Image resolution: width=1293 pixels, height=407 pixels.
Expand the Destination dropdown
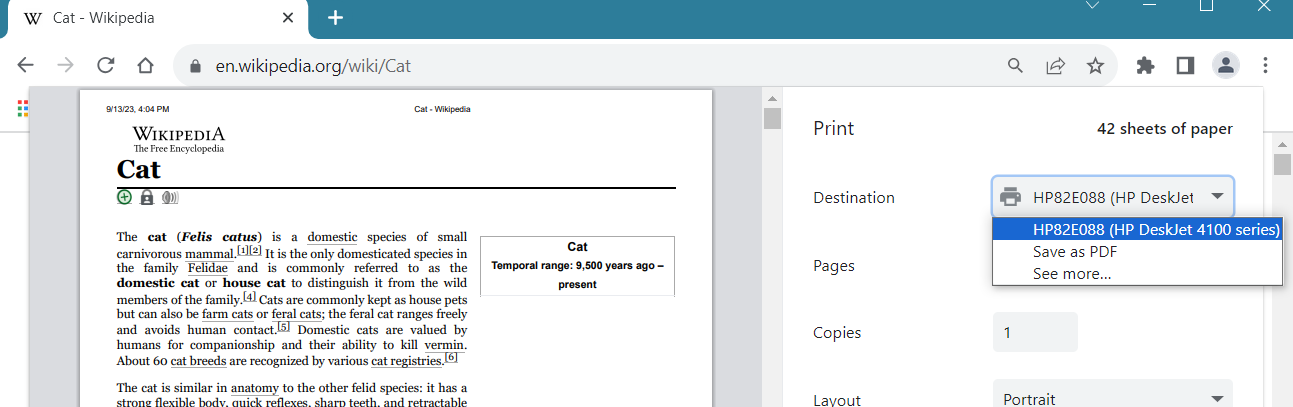[x=1113, y=197]
